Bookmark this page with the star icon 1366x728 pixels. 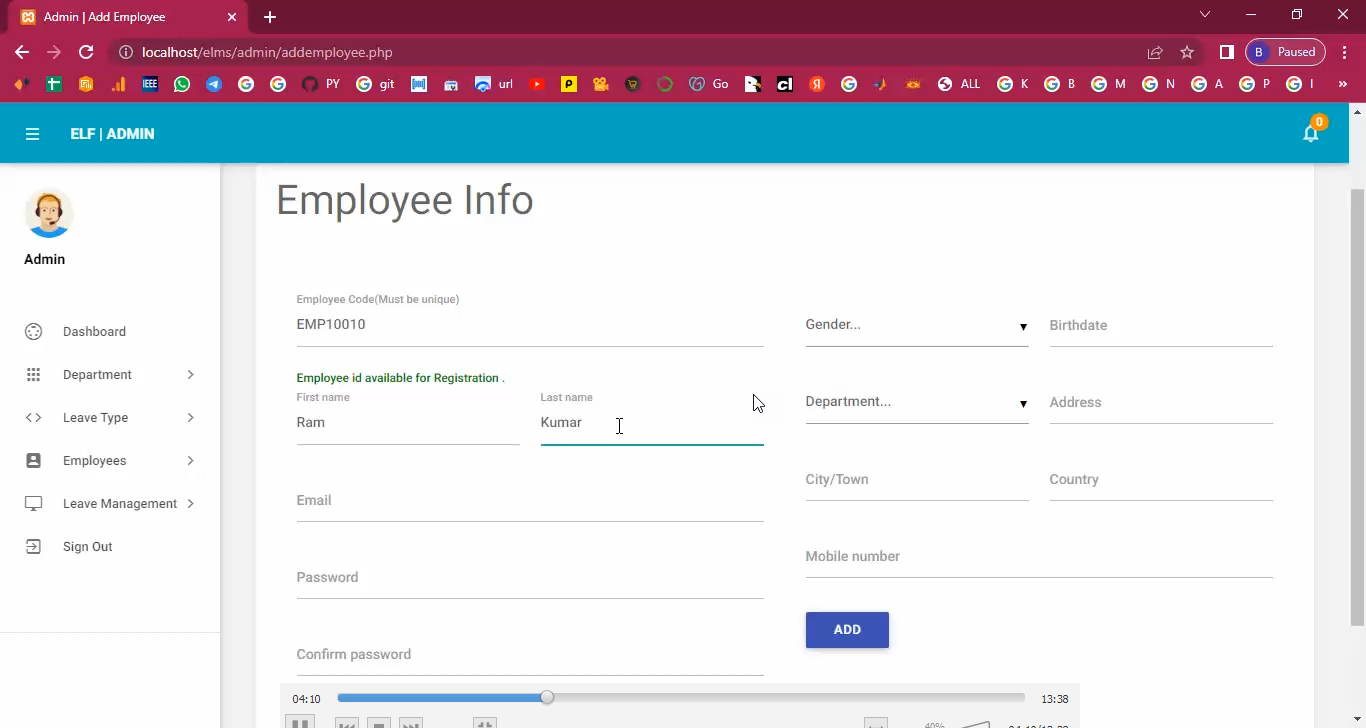coord(1187,52)
